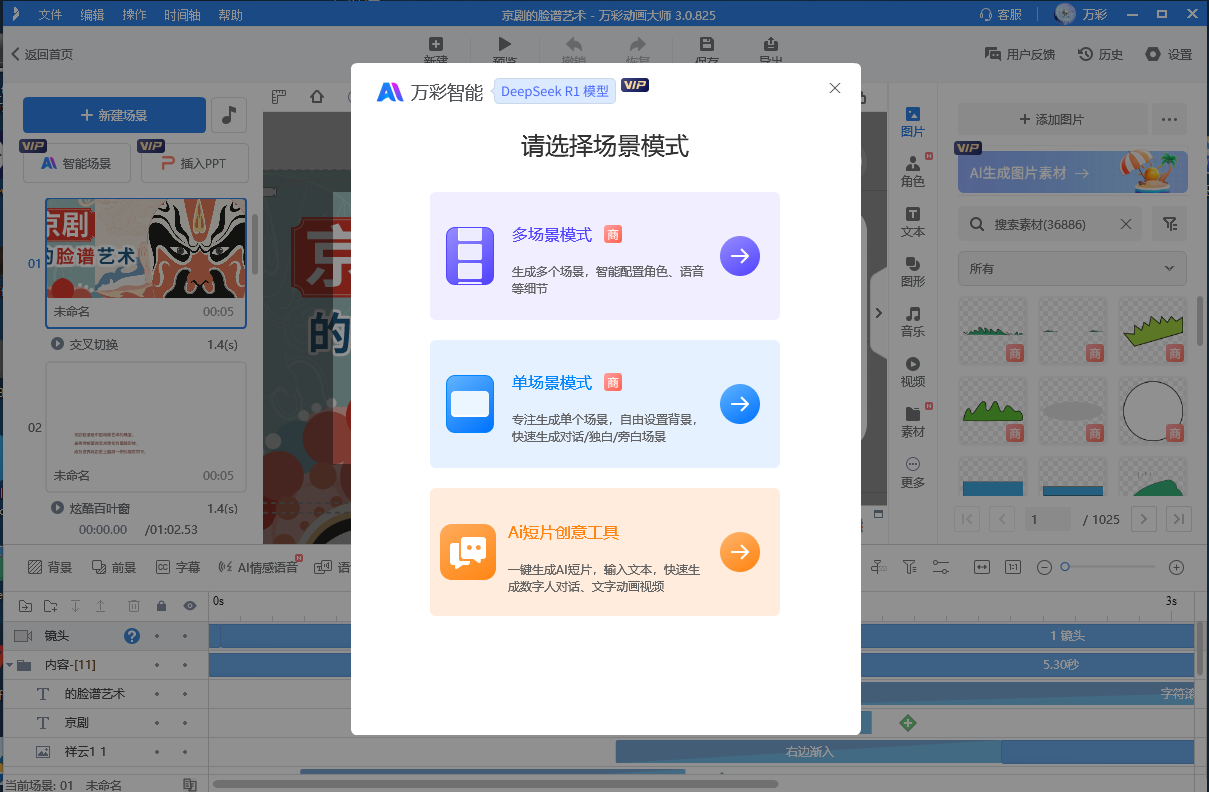Open single-scene mode with blue arrow
The width and height of the screenshot is (1209, 792).
pyautogui.click(x=740, y=404)
